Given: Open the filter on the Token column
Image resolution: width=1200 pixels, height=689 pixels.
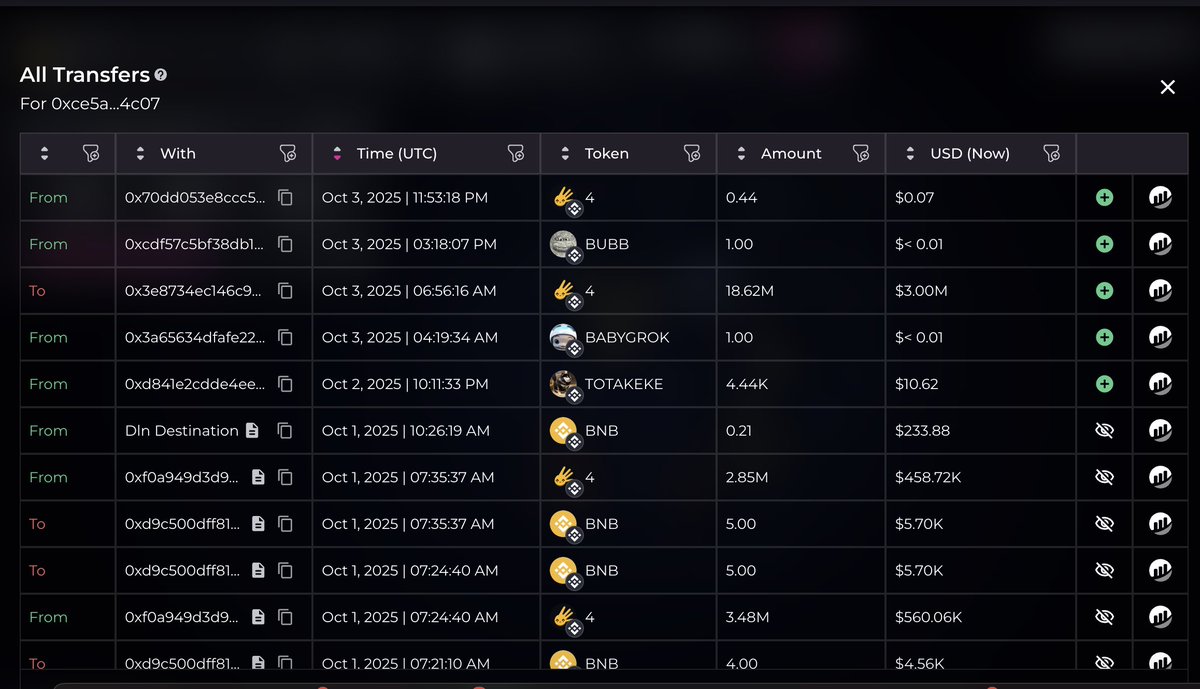Looking at the screenshot, I should pos(692,153).
